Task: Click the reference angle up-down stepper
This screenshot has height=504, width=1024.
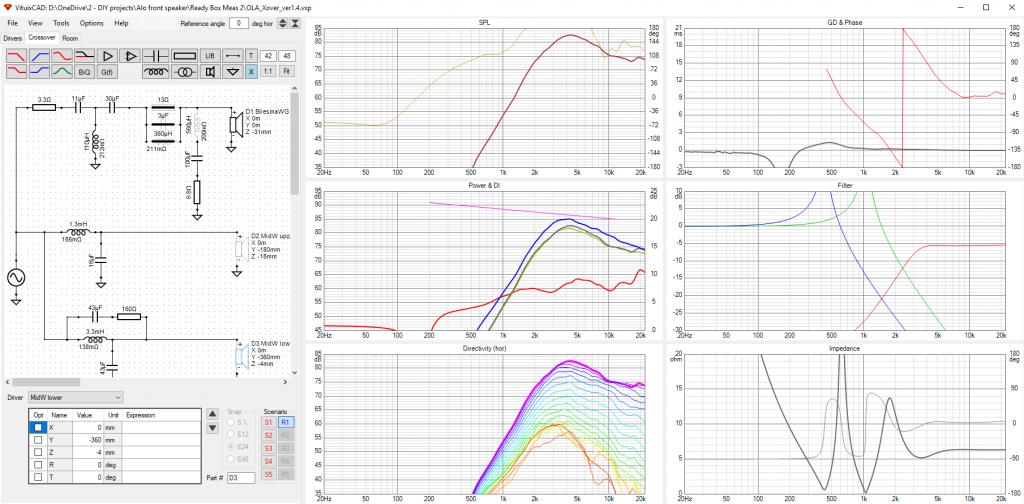Action: pyautogui.click(x=282, y=23)
